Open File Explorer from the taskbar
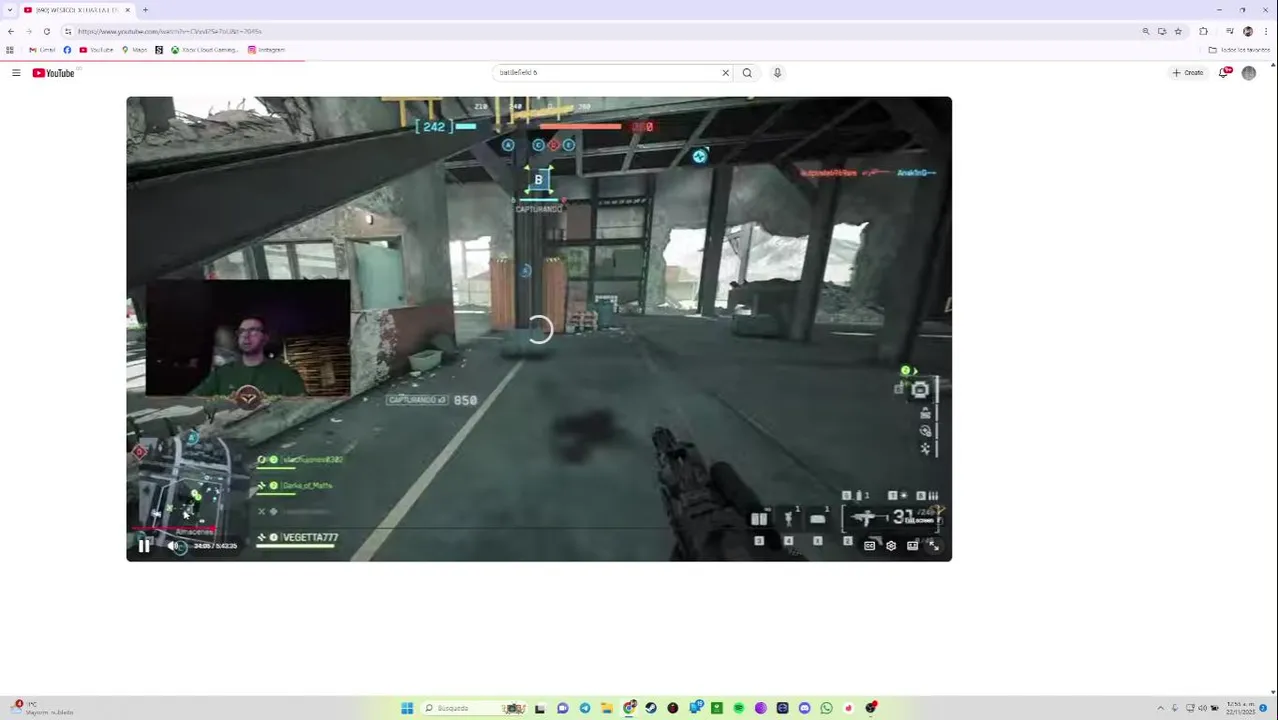1278x720 pixels. [x=607, y=708]
